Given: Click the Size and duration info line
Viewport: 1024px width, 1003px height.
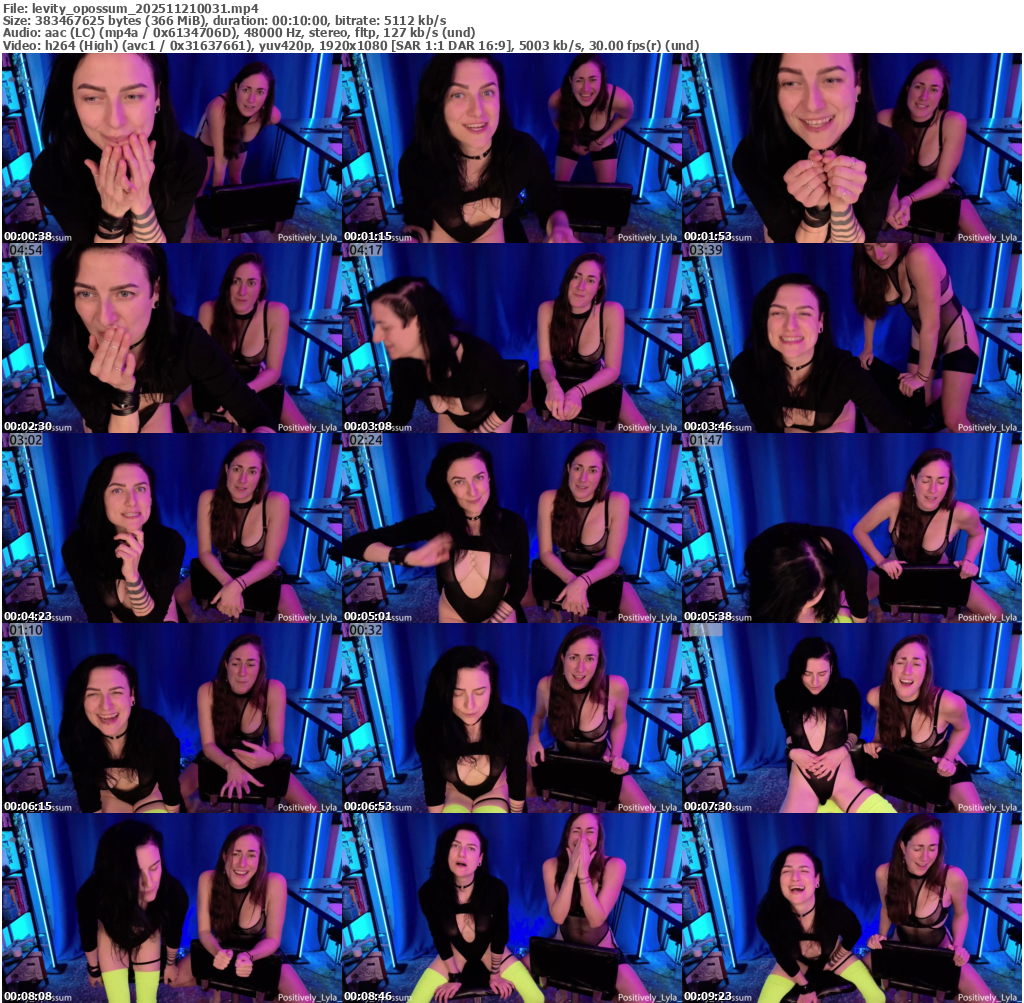Looking at the screenshot, I should pyautogui.click(x=225, y=20).
